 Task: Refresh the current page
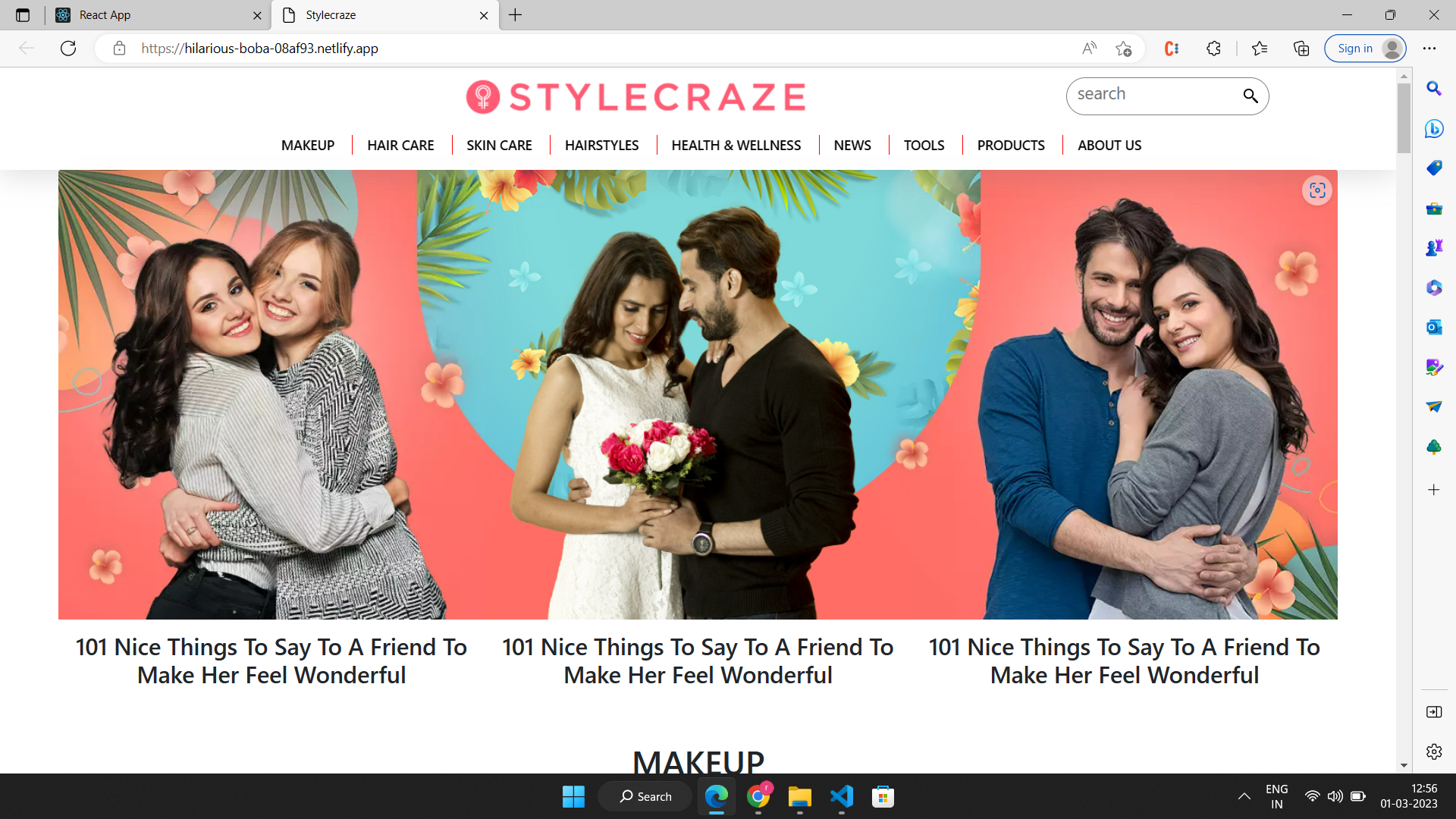[68, 49]
